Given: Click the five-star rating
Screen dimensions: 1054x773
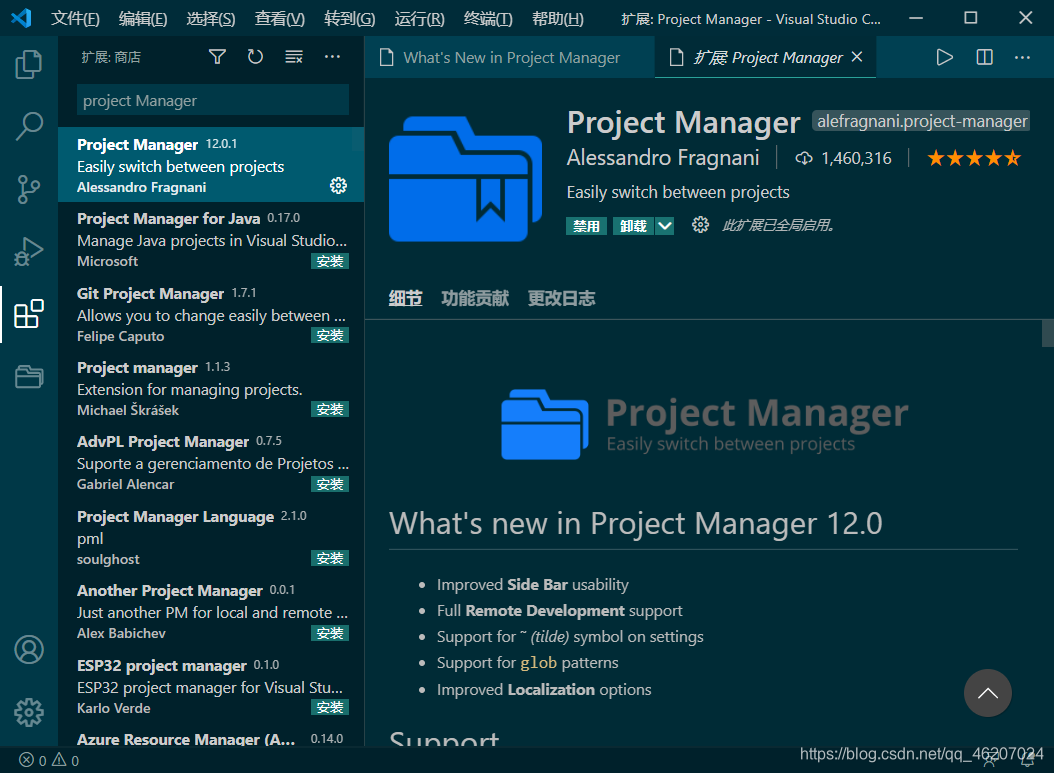Looking at the screenshot, I should coord(974,159).
